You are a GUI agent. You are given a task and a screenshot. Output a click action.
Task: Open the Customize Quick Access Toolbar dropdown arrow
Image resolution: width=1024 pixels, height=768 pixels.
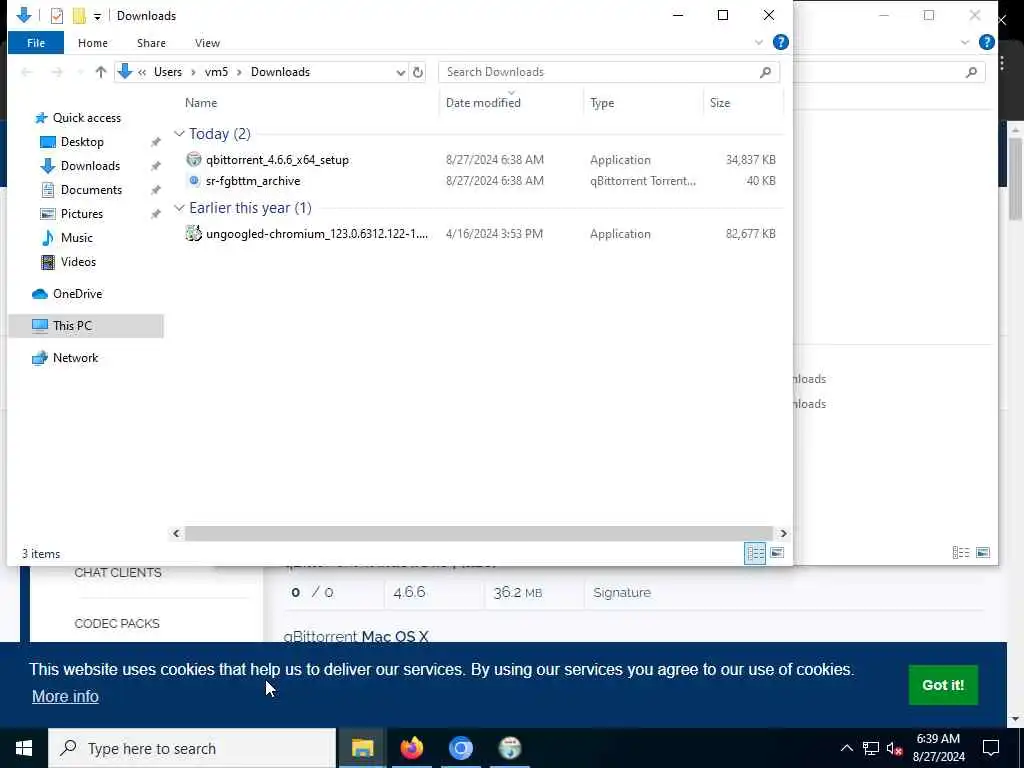(x=97, y=16)
